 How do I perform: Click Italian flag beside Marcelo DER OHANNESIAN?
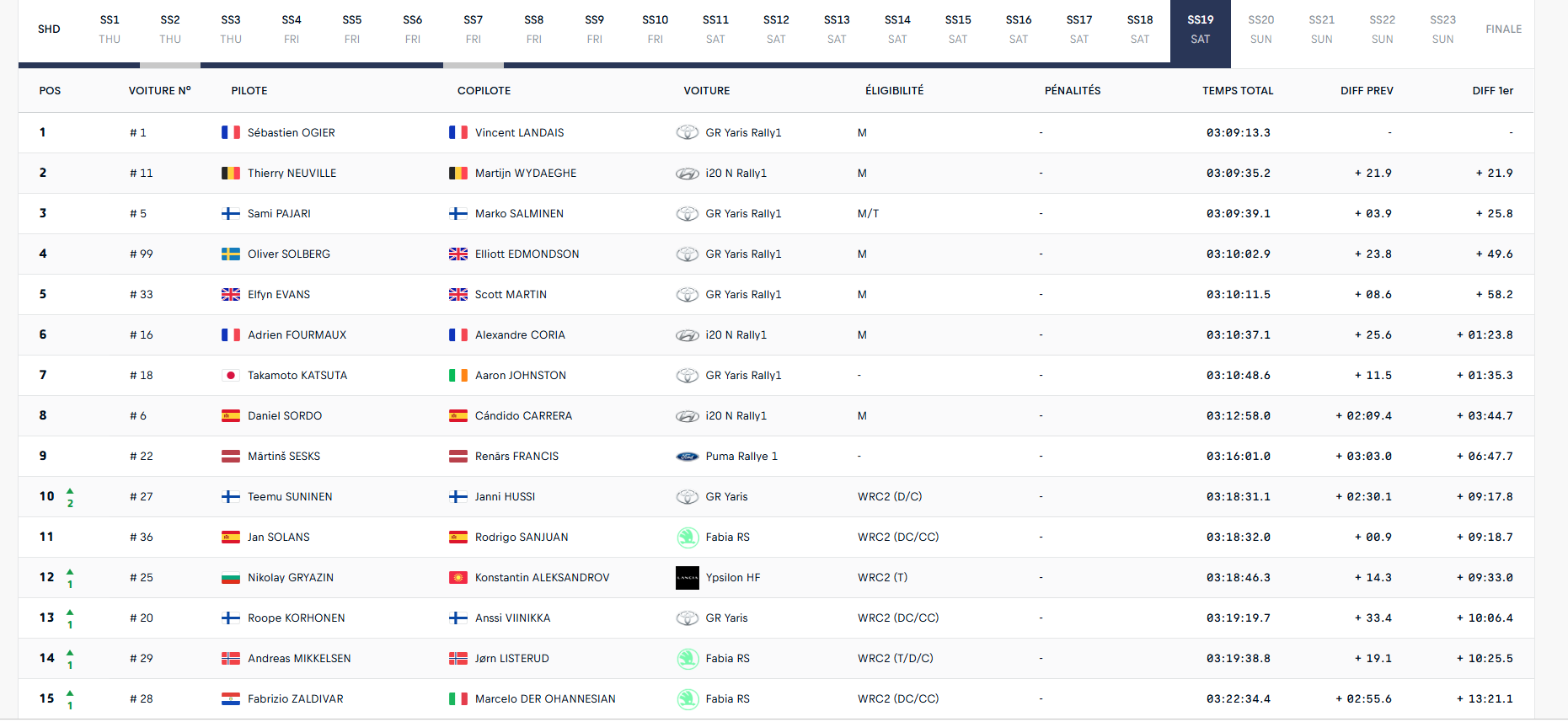pyautogui.click(x=458, y=698)
